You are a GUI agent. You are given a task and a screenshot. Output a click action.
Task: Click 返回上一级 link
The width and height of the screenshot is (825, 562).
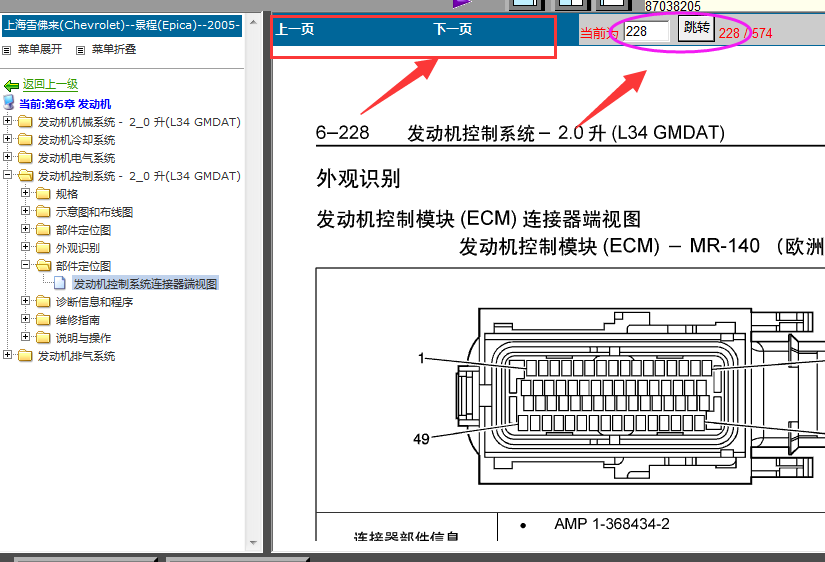coord(51,84)
